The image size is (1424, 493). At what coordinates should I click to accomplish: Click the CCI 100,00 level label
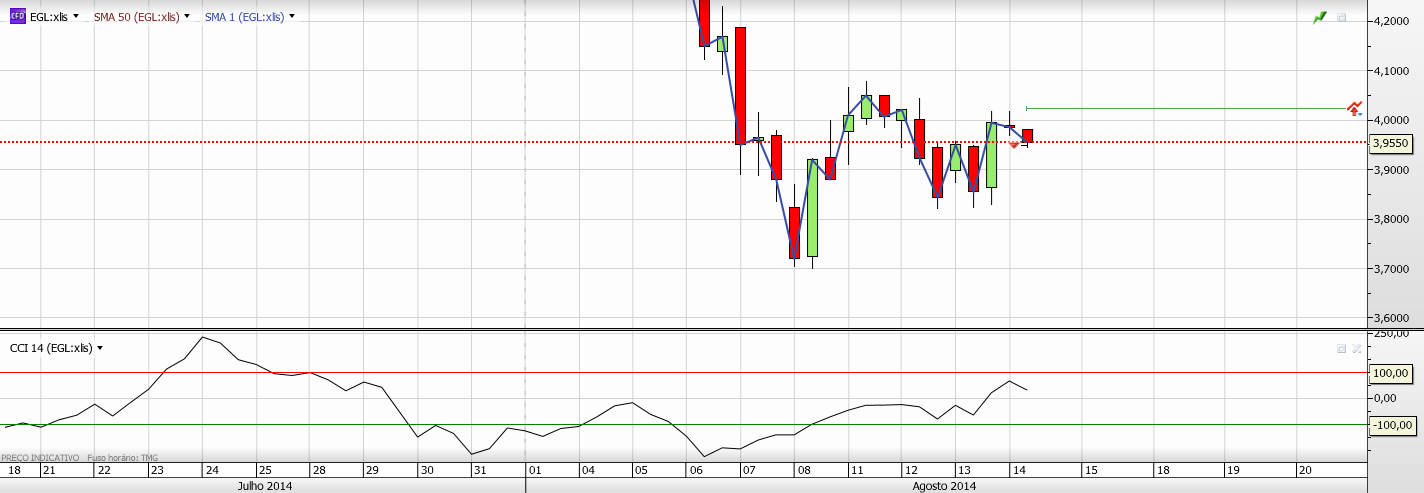point(1391,373)
